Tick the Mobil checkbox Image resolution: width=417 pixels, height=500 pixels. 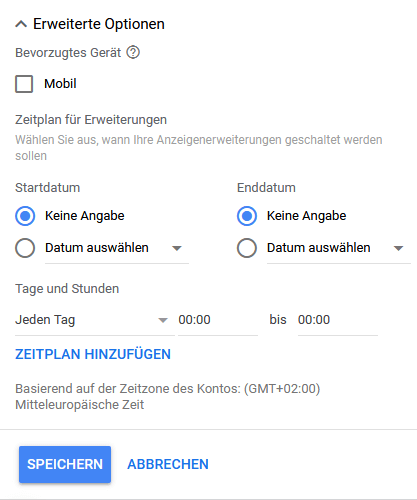(24, 84)
